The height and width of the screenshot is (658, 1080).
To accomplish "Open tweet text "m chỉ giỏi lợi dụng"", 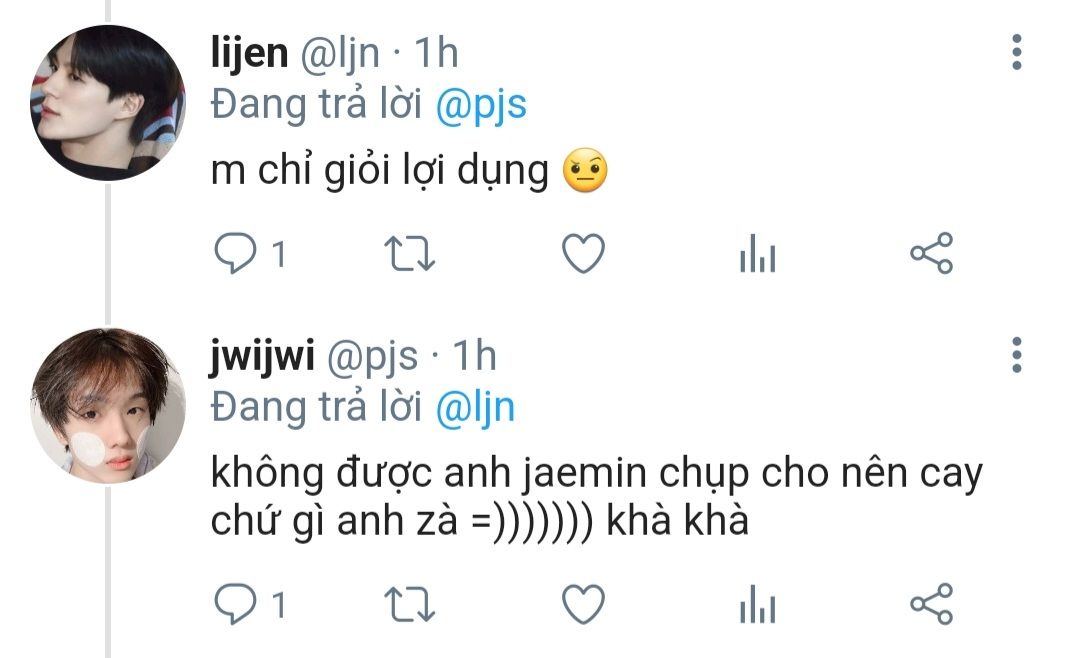I will (380, 173).
